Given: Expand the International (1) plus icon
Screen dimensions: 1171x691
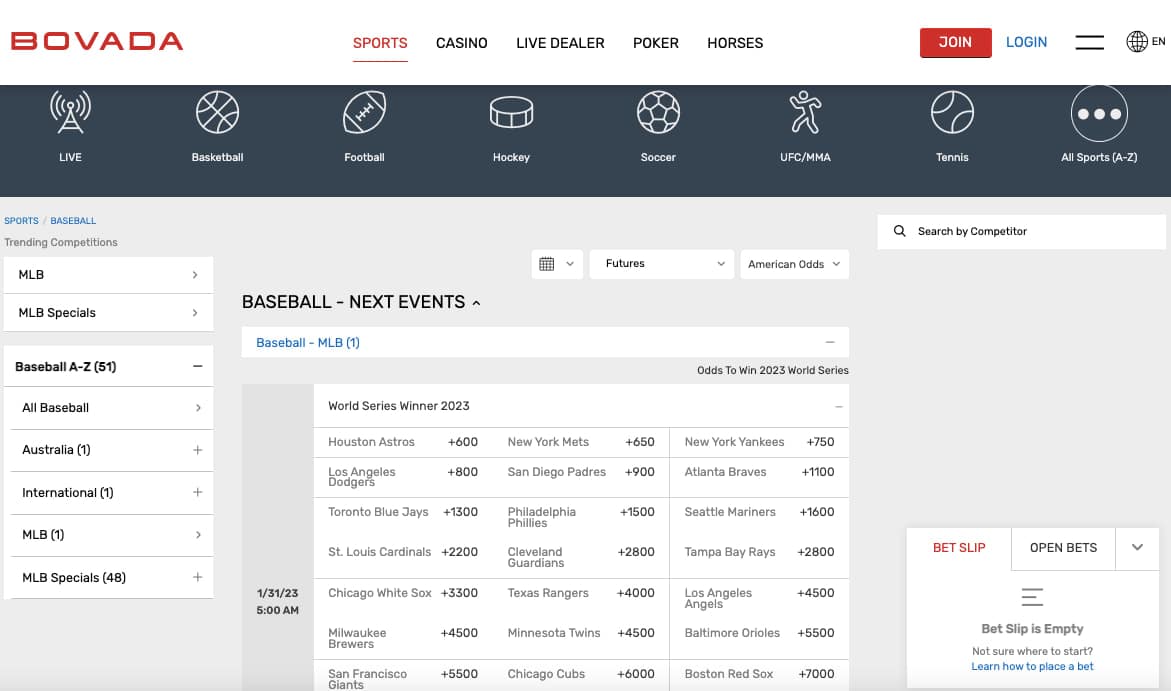Looking at the screenshot, I should coord(197,492).
